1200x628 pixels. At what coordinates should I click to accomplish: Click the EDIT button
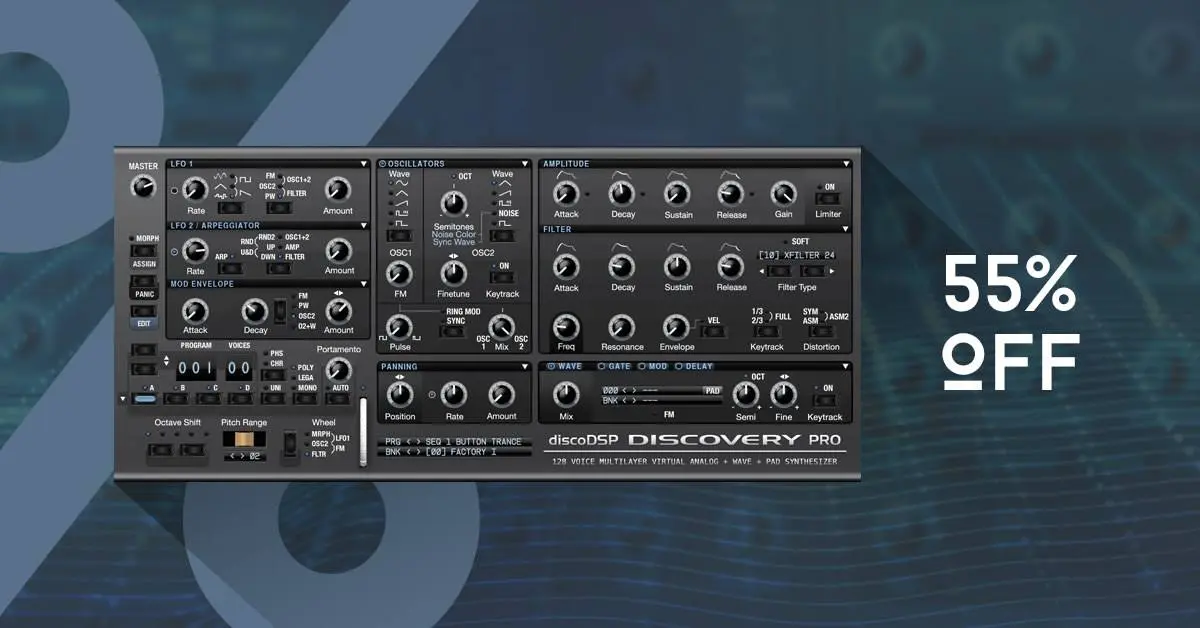144,324
